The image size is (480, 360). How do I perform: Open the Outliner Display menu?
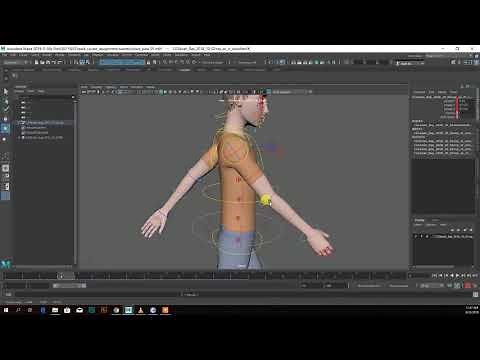point(19,91)
